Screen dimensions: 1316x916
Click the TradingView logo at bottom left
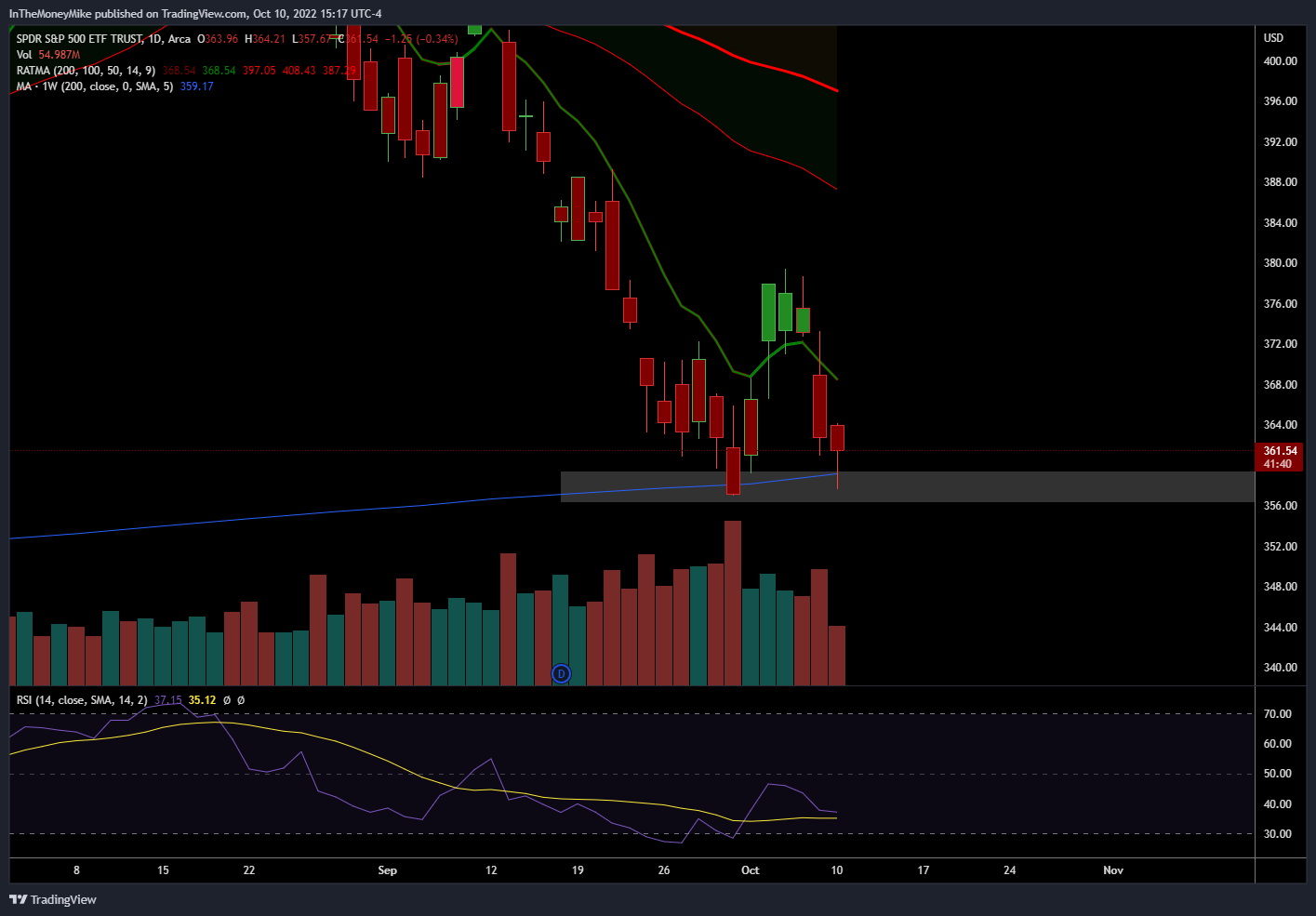point(53,899)
